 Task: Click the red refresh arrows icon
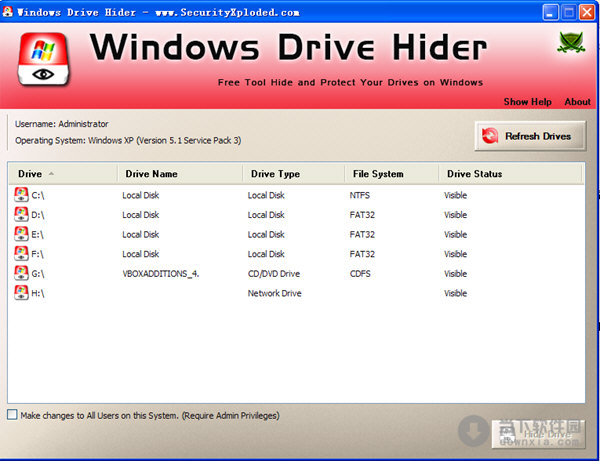[490, 136]
